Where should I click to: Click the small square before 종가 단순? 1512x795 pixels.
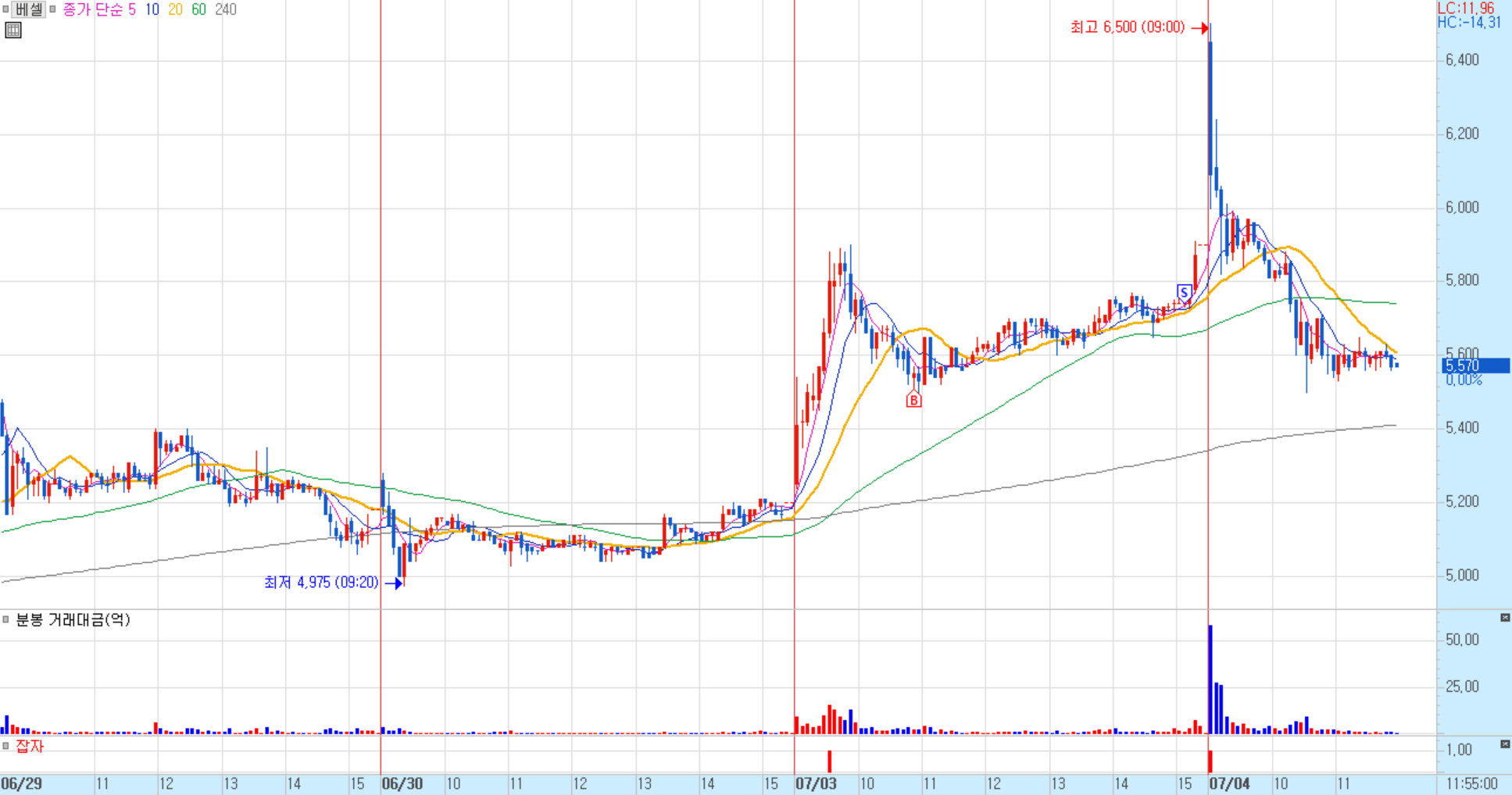pos(53,9)
